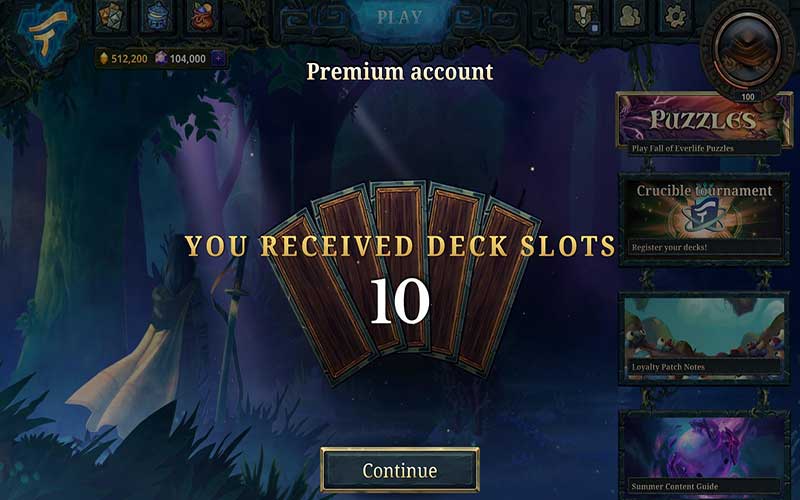Image resolution: width=800 pixels, height=500 pixels.
Task: Open the settings gear icon
Action: point(675,16)
